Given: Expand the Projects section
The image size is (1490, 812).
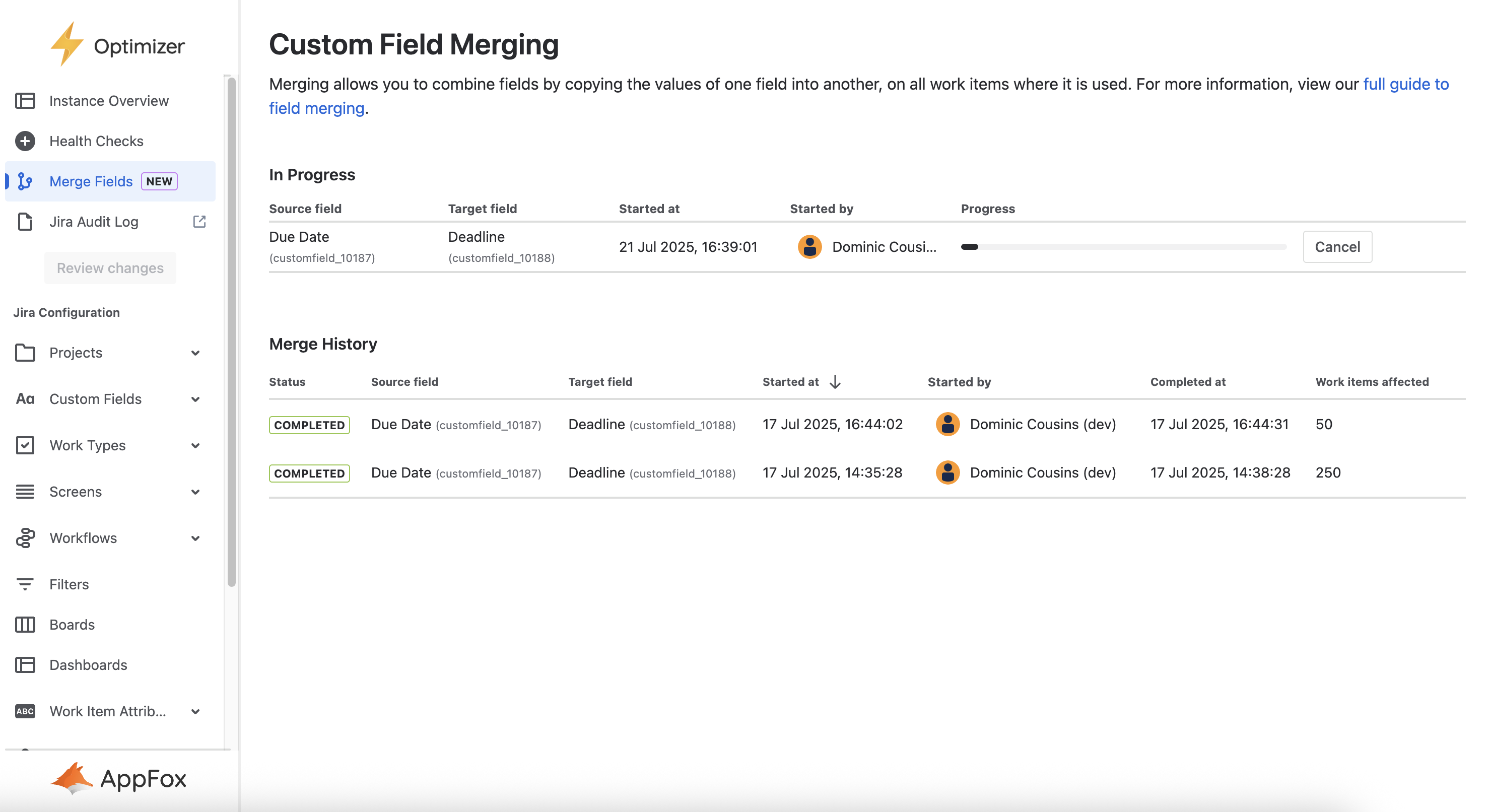Looking at the screenshot, I should pos(195,353).
